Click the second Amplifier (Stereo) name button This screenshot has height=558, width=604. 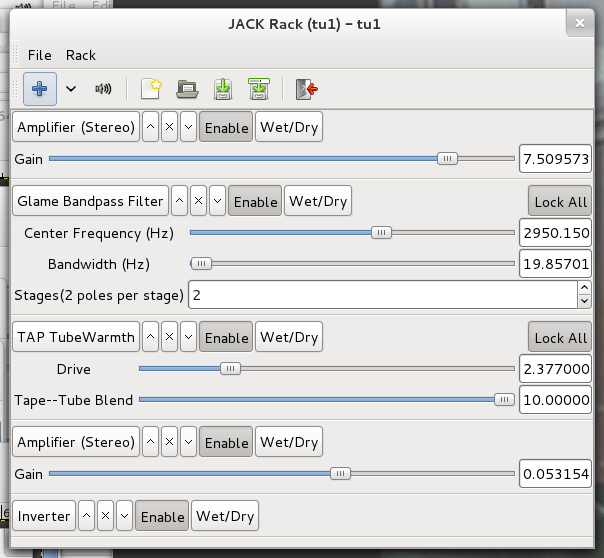pyautogui.click(x=76, y=442)
